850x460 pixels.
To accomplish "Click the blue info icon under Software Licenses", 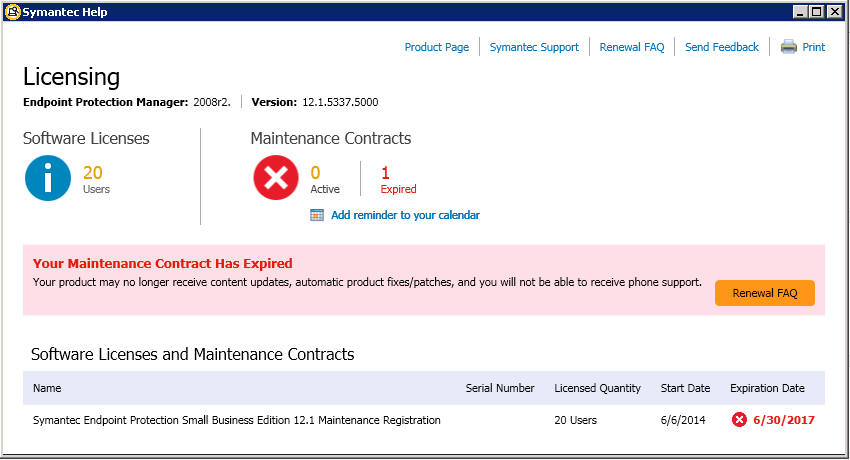I will pyautogui.click(x=48, y=178).
